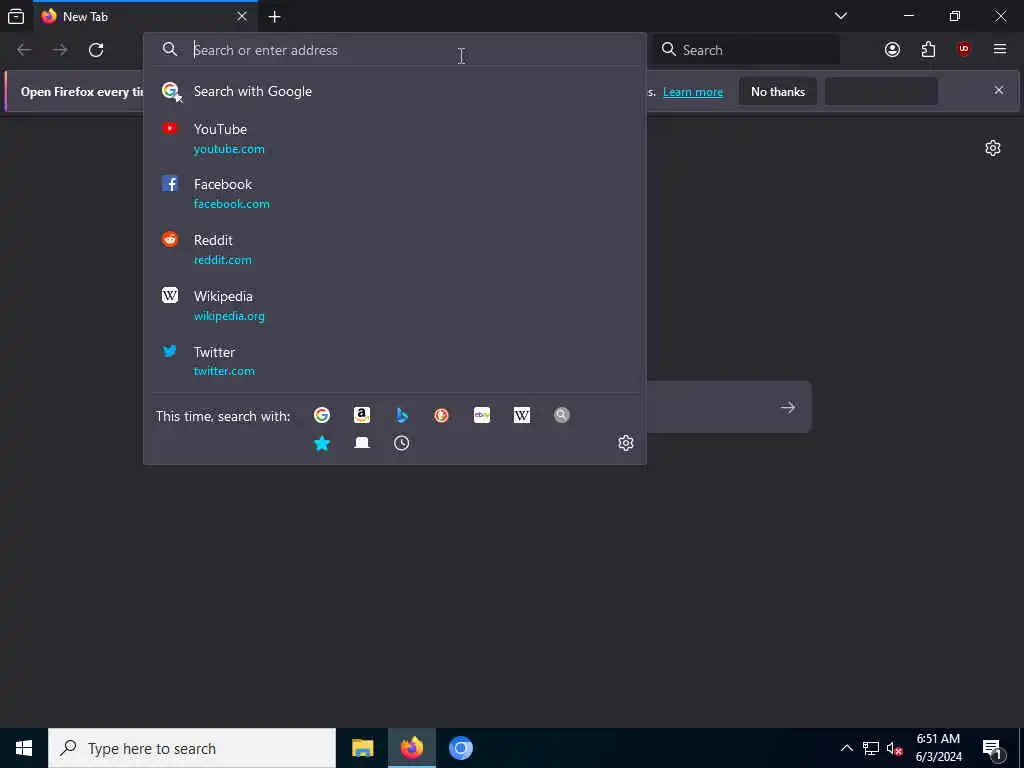The width and height of the screenshot is (1024, 768).
Task: Click the Firefox taskbar icon
Action: [x=411, y=748]
